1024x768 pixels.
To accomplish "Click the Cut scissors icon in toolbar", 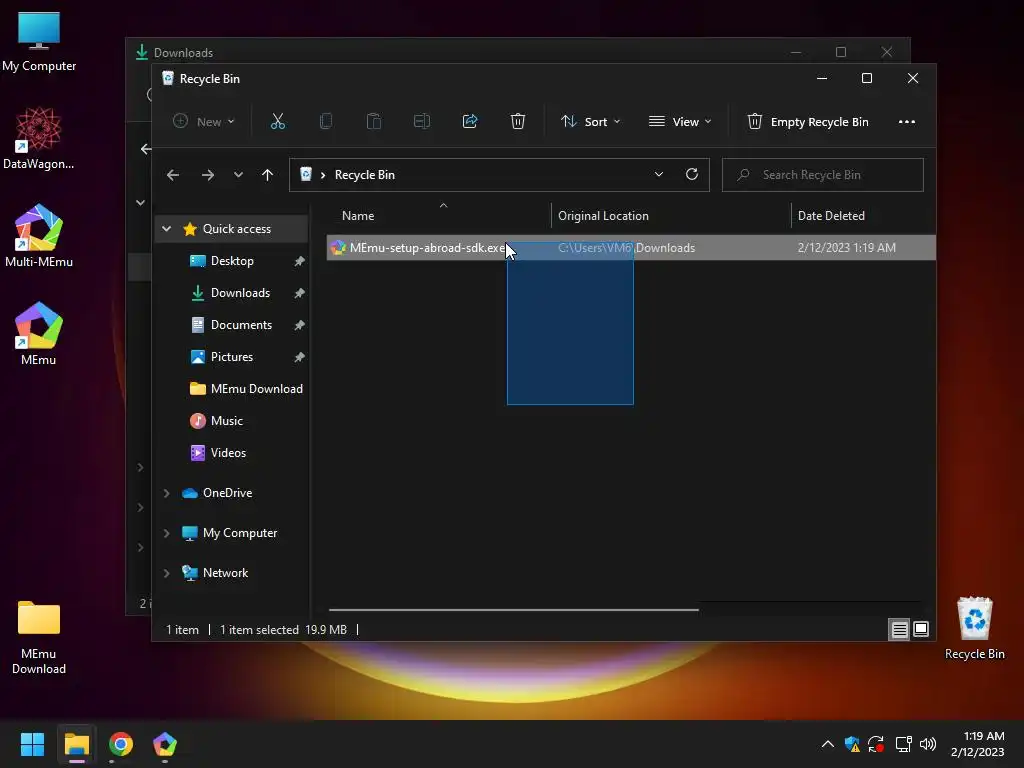I will tap(278, 121).
